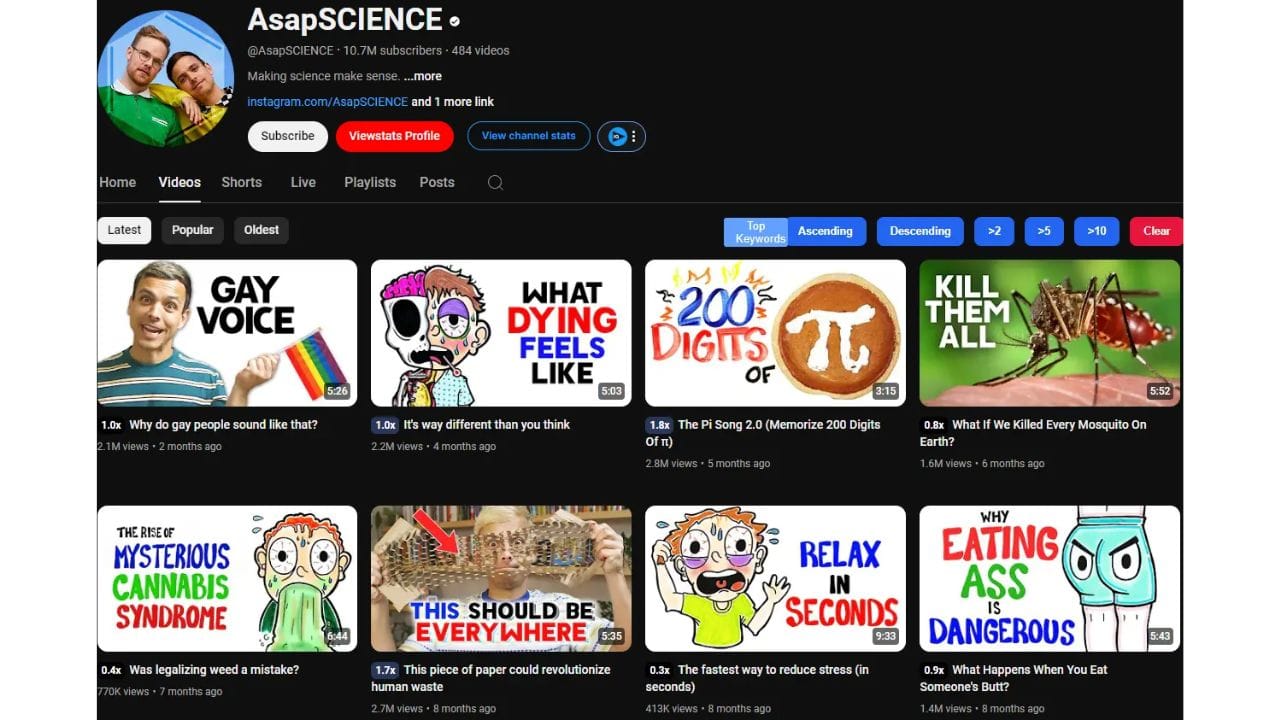Click '413K views • 8 months ago'
Viewport: 1280px width, 720px height.
tap(708, 709)
